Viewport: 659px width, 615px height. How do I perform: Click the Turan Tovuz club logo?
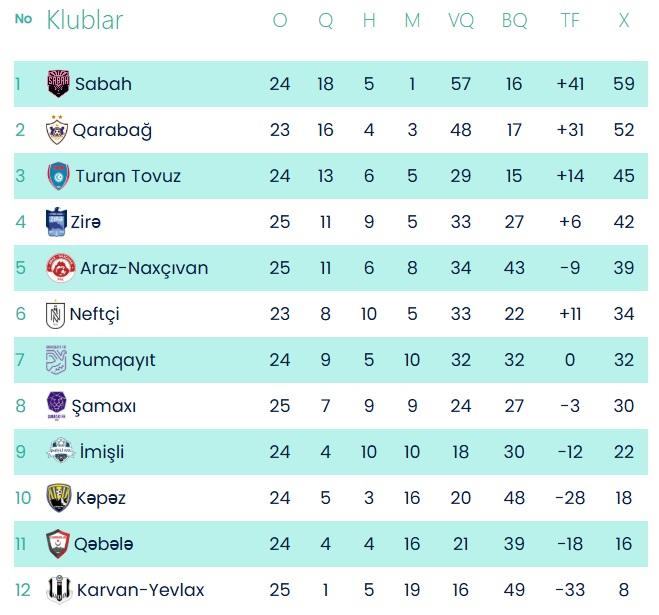point(58,176)
